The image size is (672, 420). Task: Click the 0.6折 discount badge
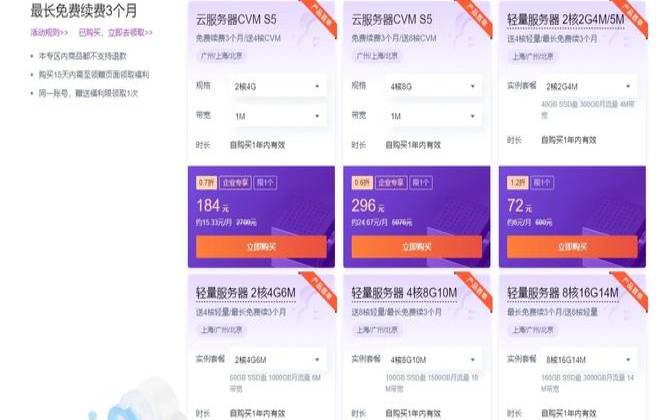[x=361, y=183]
